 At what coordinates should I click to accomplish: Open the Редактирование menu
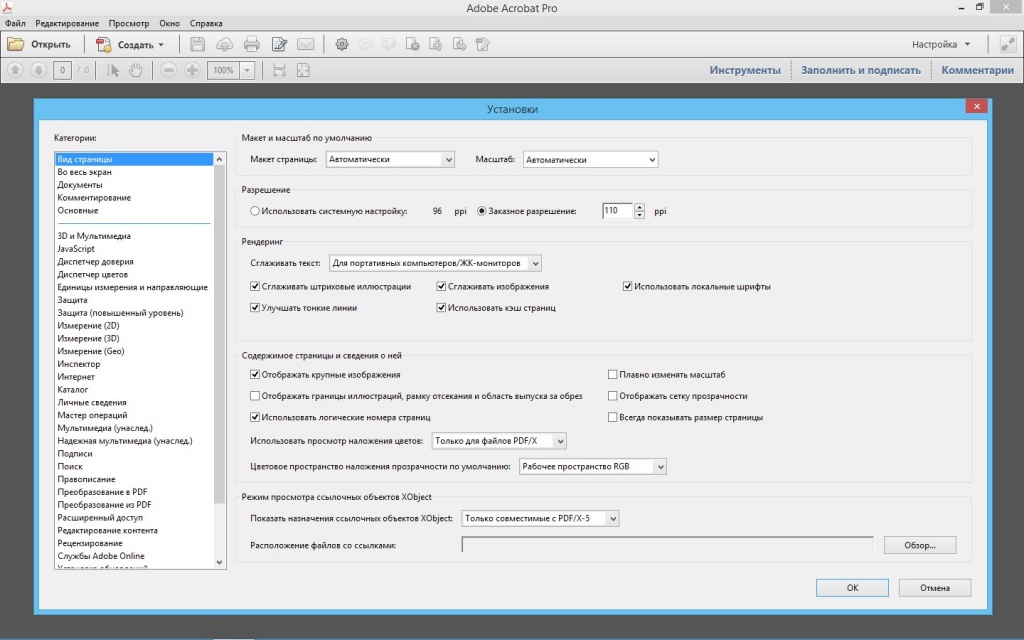[67, 23]
